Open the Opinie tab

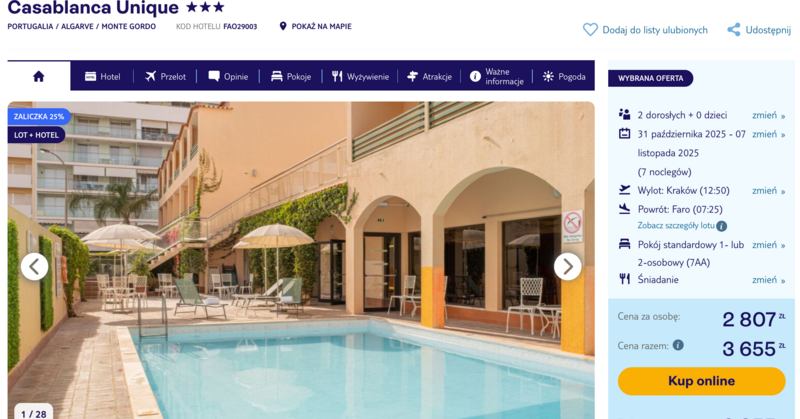[228, 77]
